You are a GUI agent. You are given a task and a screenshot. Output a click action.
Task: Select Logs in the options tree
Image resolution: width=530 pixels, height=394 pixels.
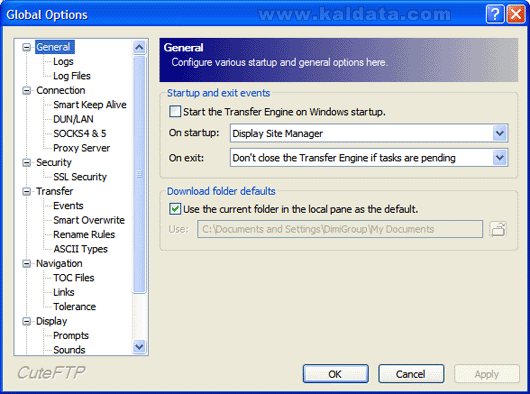(x=63, y=61)
